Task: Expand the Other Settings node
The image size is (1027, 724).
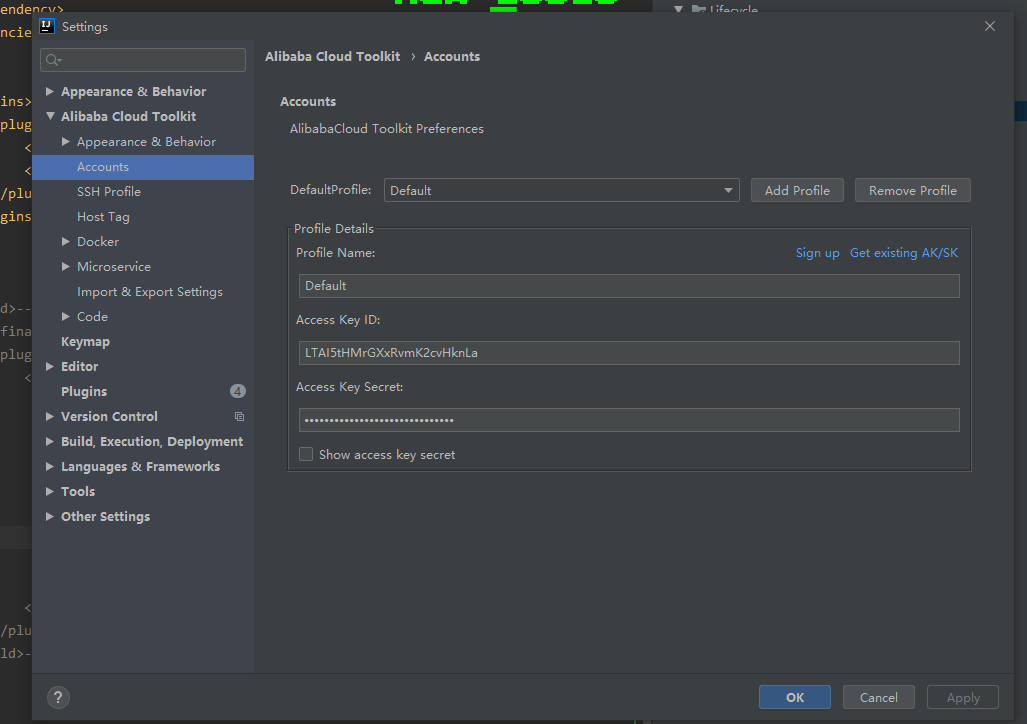Action: [50, 516]
